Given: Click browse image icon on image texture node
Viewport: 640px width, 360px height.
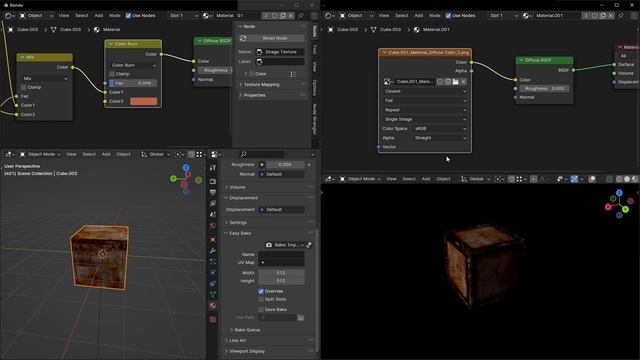Looking at the screenshot, I should click(388, 82).
